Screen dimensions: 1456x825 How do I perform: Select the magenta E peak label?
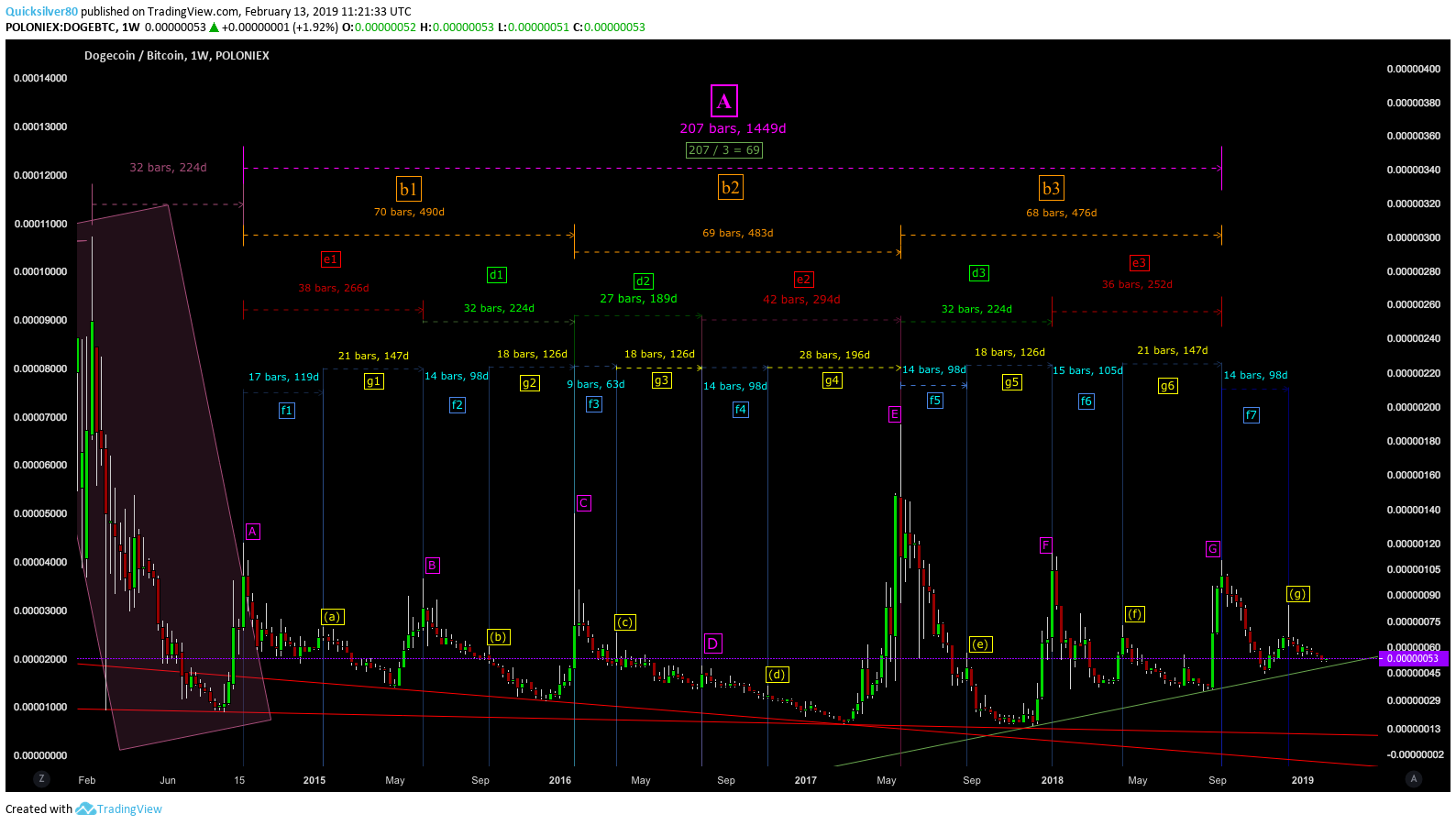pos(895,414)
